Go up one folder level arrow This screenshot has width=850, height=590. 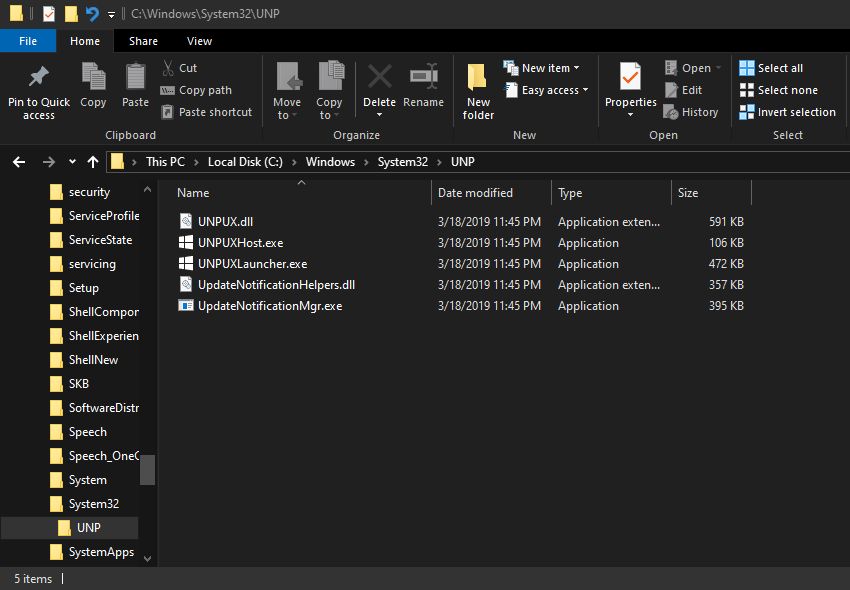[93, 162]
